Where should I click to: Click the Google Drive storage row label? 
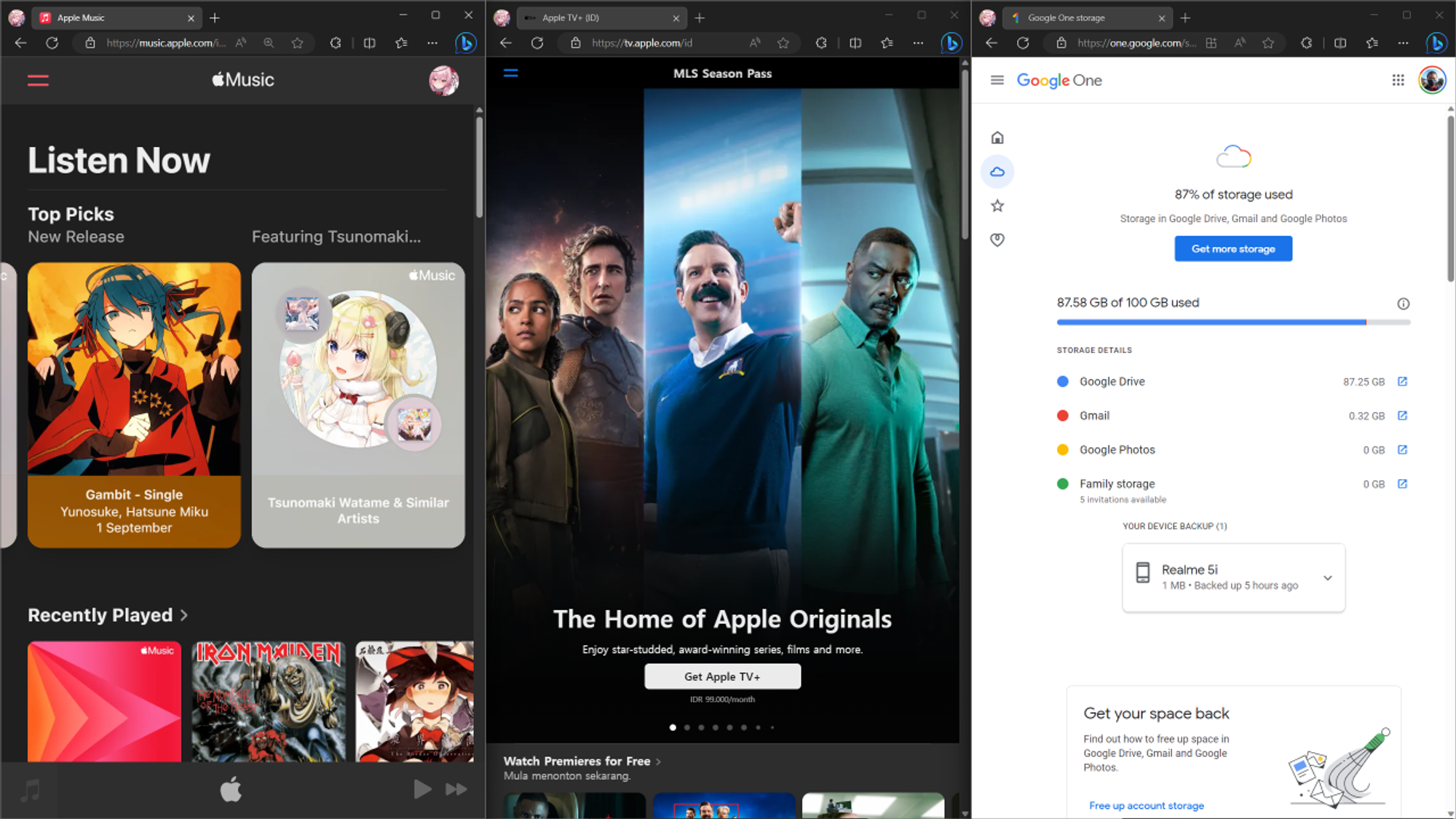coord(1112,381)
